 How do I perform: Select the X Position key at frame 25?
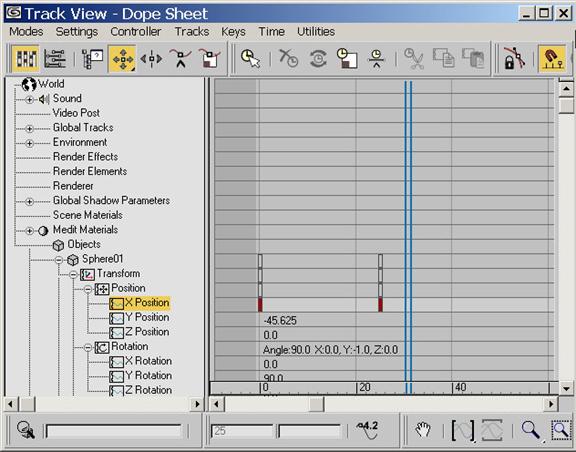[x=380, y=305]
